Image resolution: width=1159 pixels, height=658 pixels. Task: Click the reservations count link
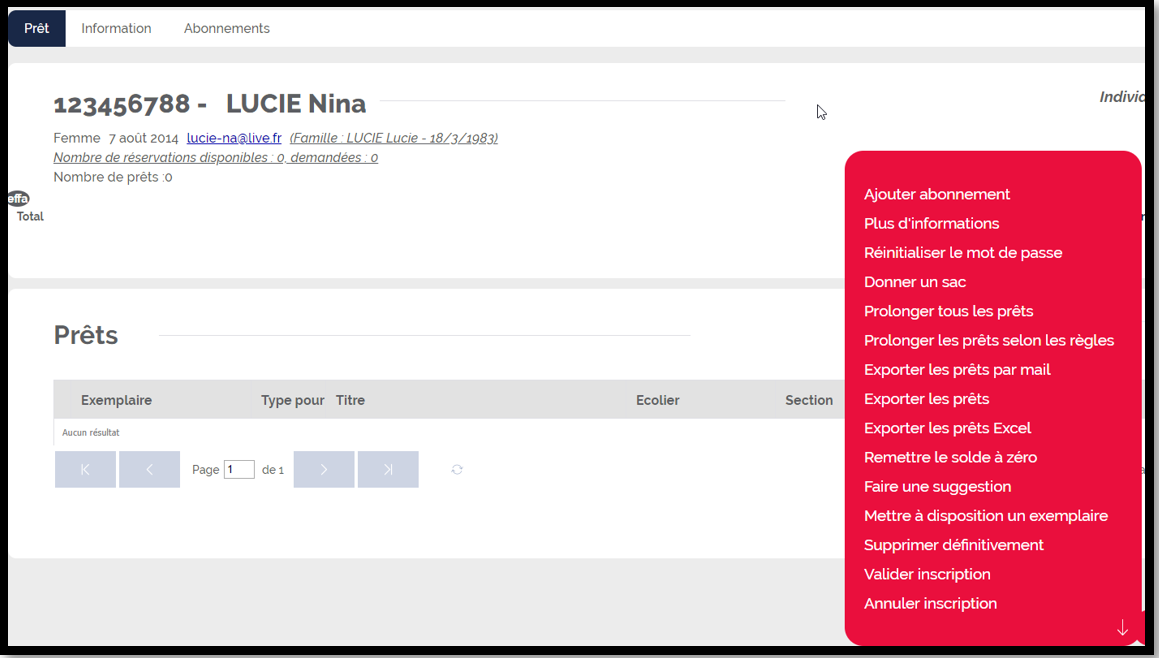215,158
